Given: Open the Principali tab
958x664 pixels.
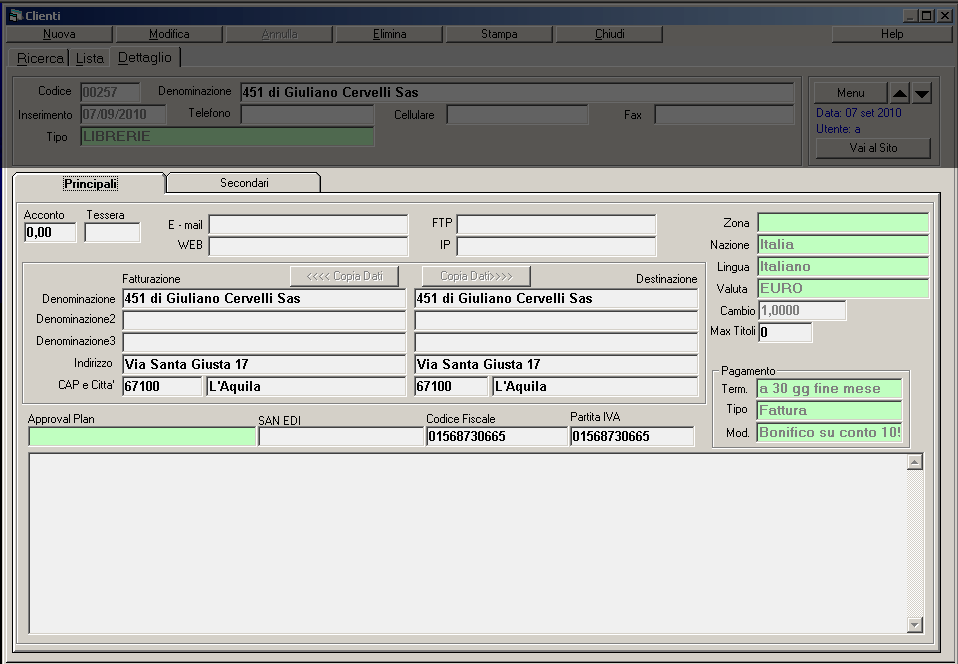Looking at the screenshot, I should tap(90, 183).
